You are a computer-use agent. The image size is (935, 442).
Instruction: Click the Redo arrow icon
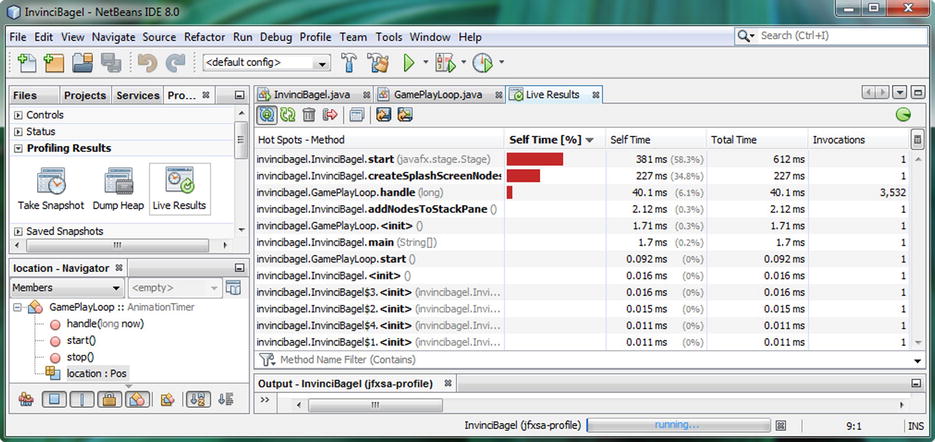pos(175,62)
